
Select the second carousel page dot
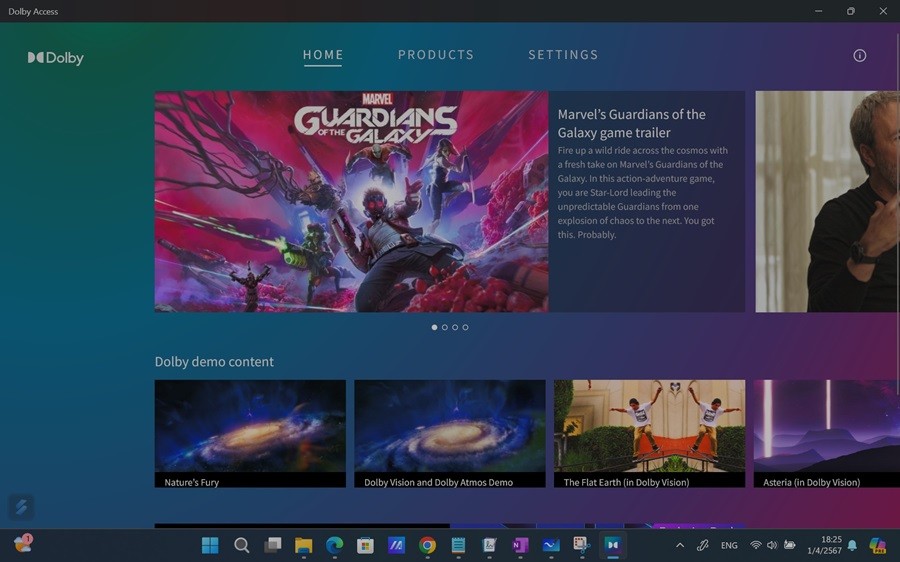(444, 327)
